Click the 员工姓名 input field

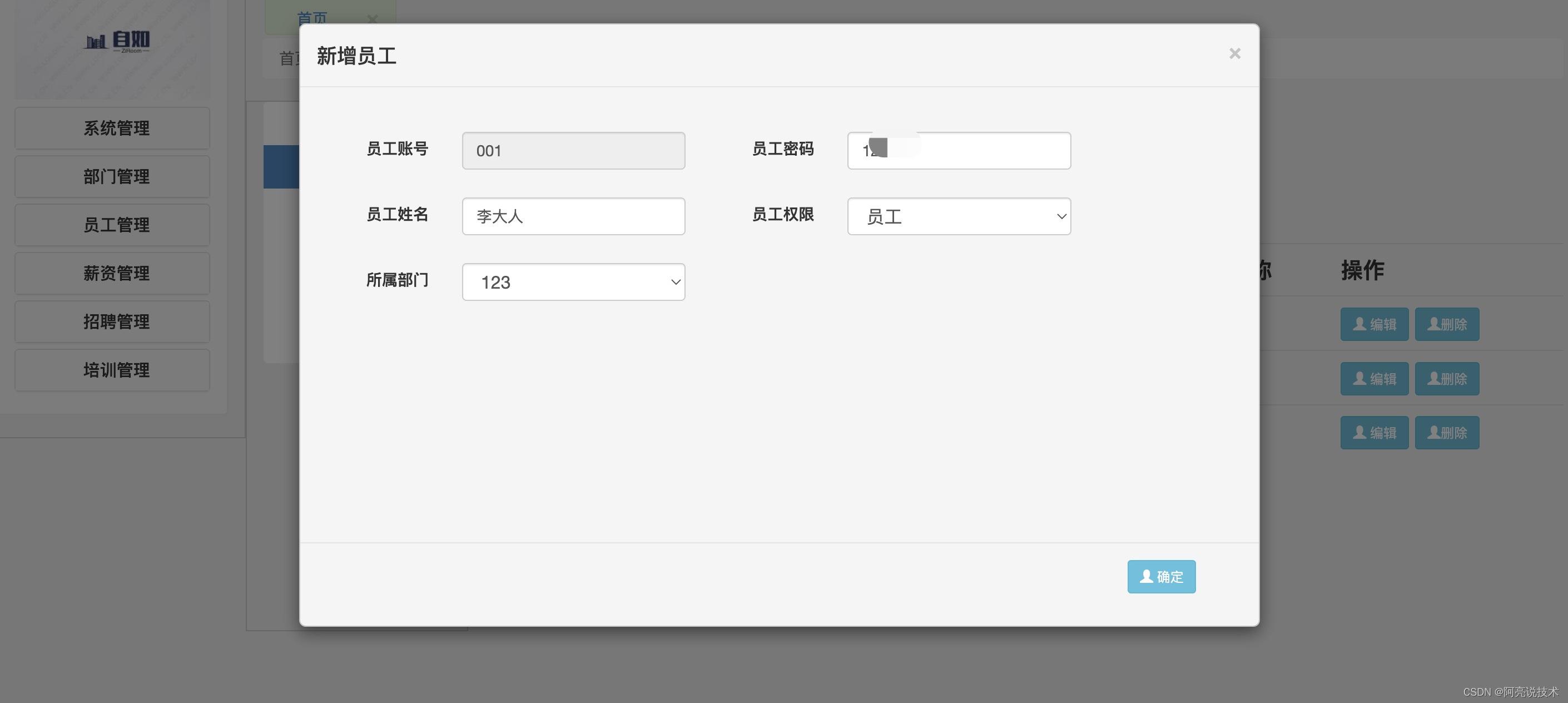573,216
